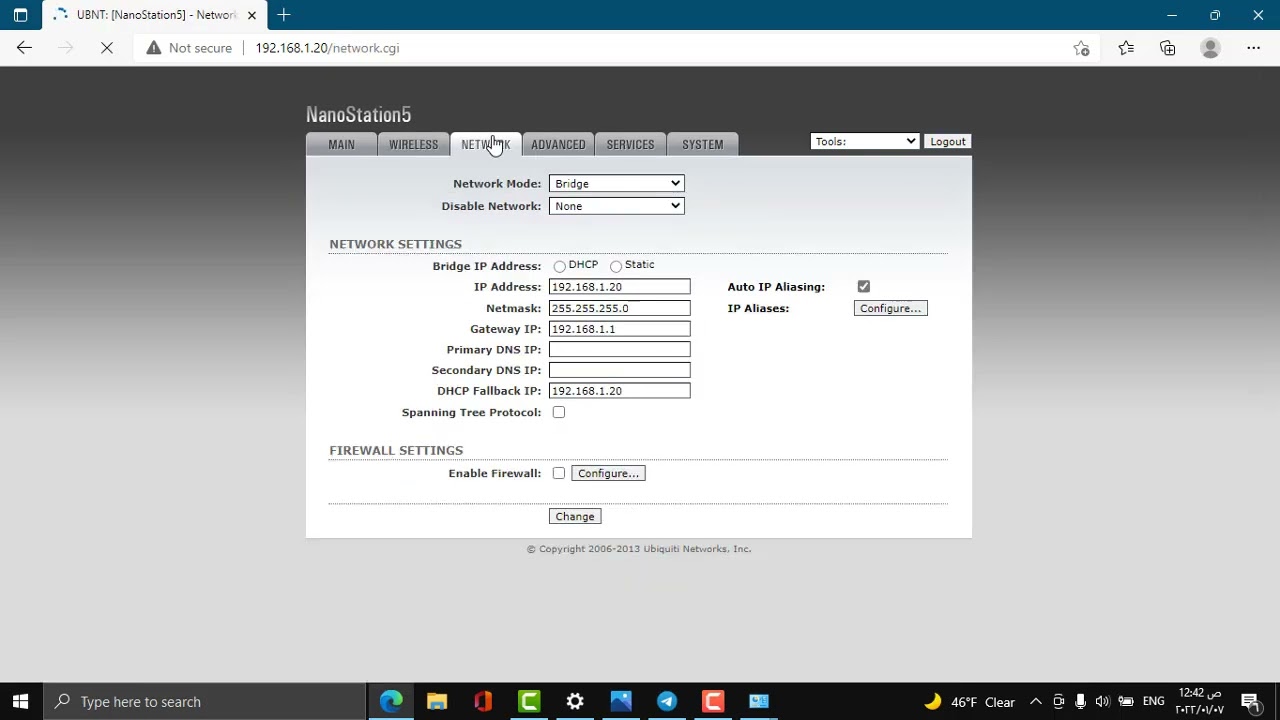The width and height of the screenshot is (1280, 720).
Task: Close the UBNT NanoStation5 browser tab
Action: coord(252,15)
